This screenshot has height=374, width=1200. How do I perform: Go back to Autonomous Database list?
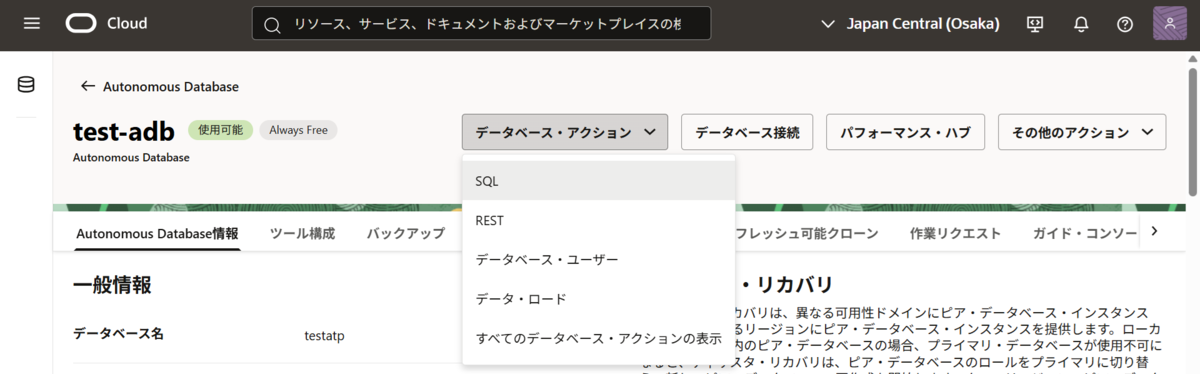pos(160,87)
